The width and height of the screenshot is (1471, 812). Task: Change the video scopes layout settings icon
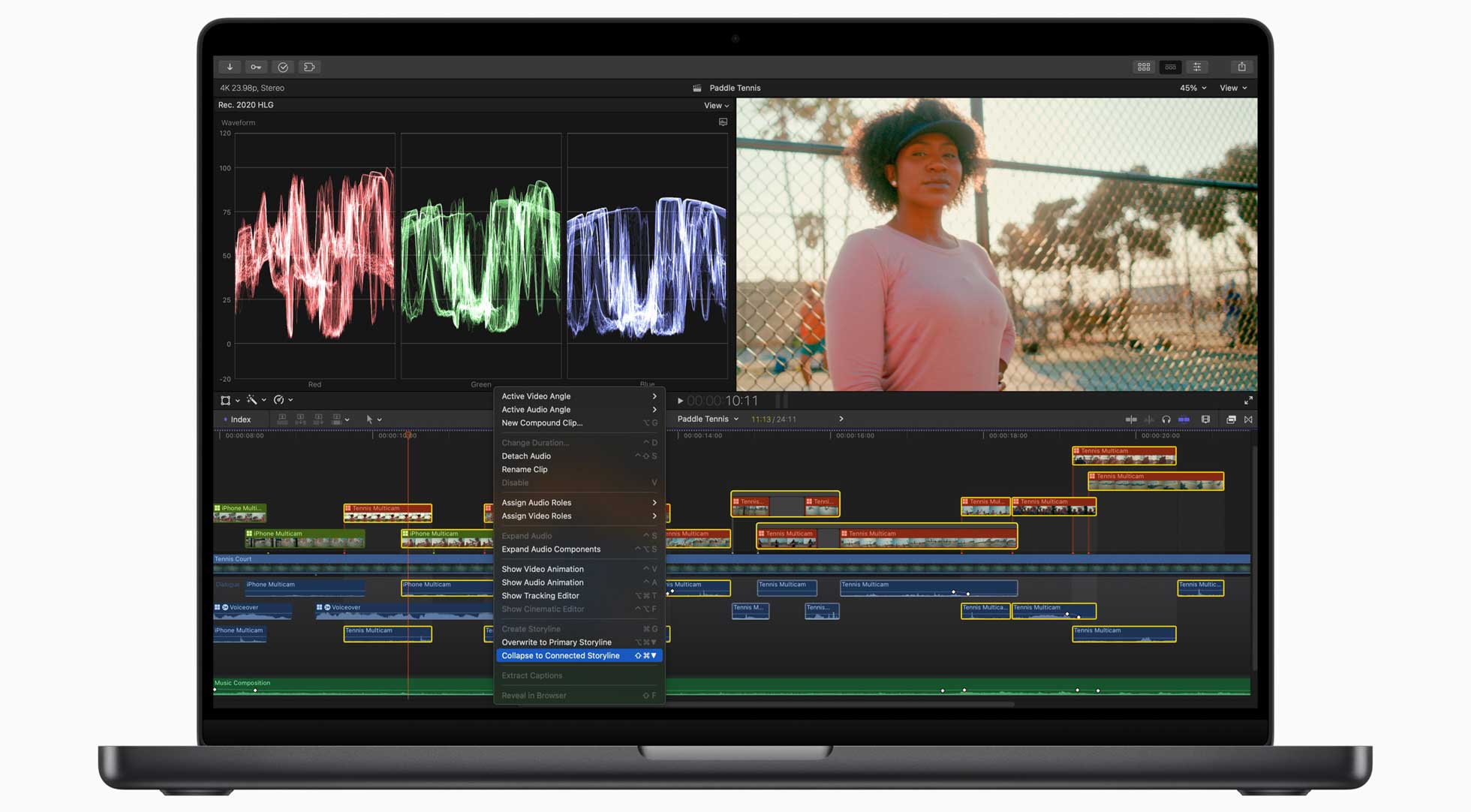[723, 122]
